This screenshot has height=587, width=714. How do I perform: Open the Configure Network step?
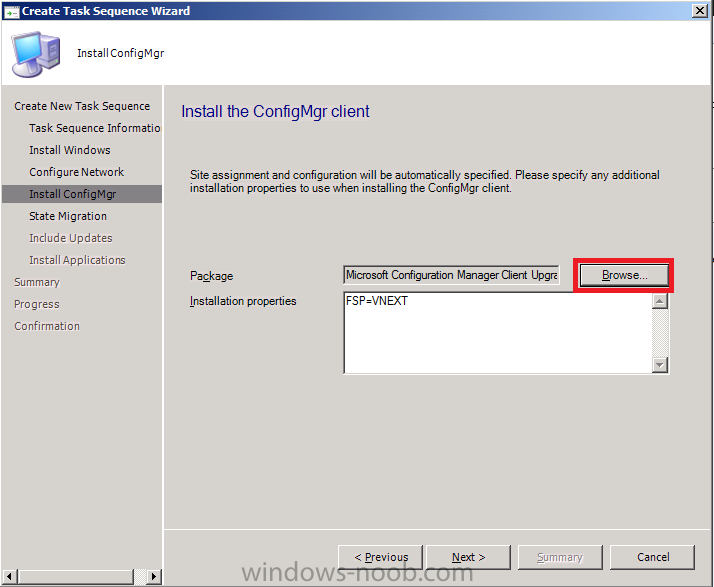76,172
